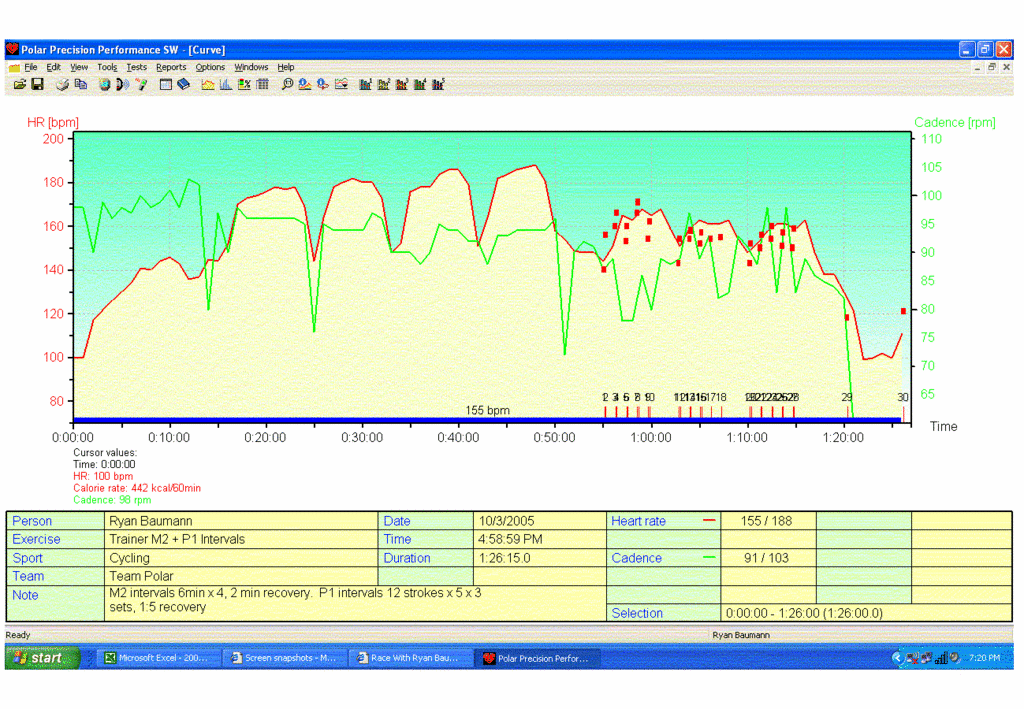Click the duration value 1:26:15.0

pyautogui.click(x=504, y=558)
